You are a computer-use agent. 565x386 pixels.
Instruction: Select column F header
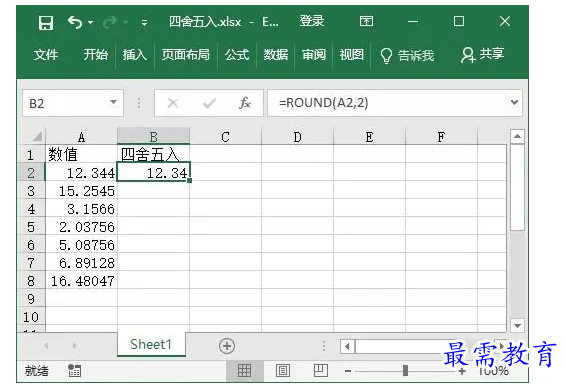(x=441, y=137)
